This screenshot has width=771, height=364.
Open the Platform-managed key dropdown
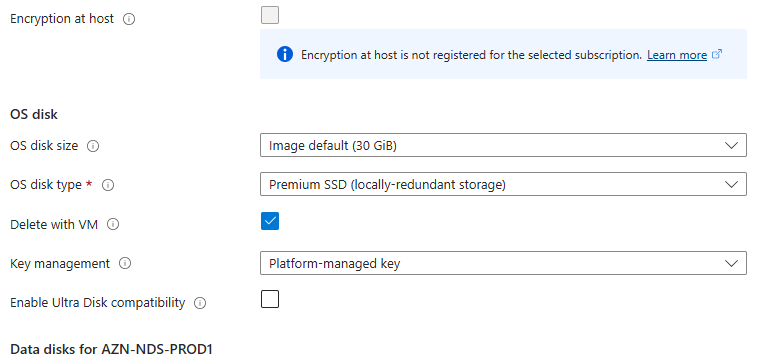pos(503,263)
